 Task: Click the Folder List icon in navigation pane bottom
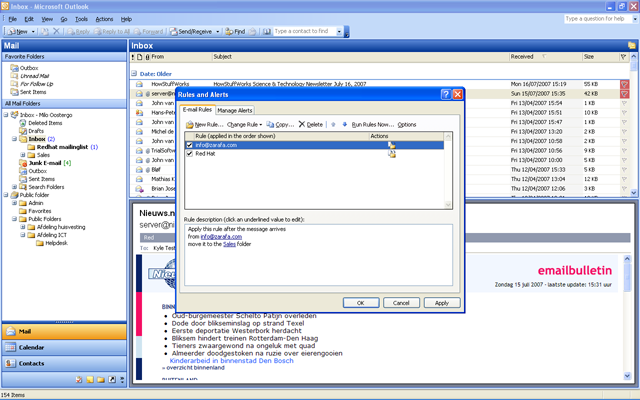click(x=101, y=380)
